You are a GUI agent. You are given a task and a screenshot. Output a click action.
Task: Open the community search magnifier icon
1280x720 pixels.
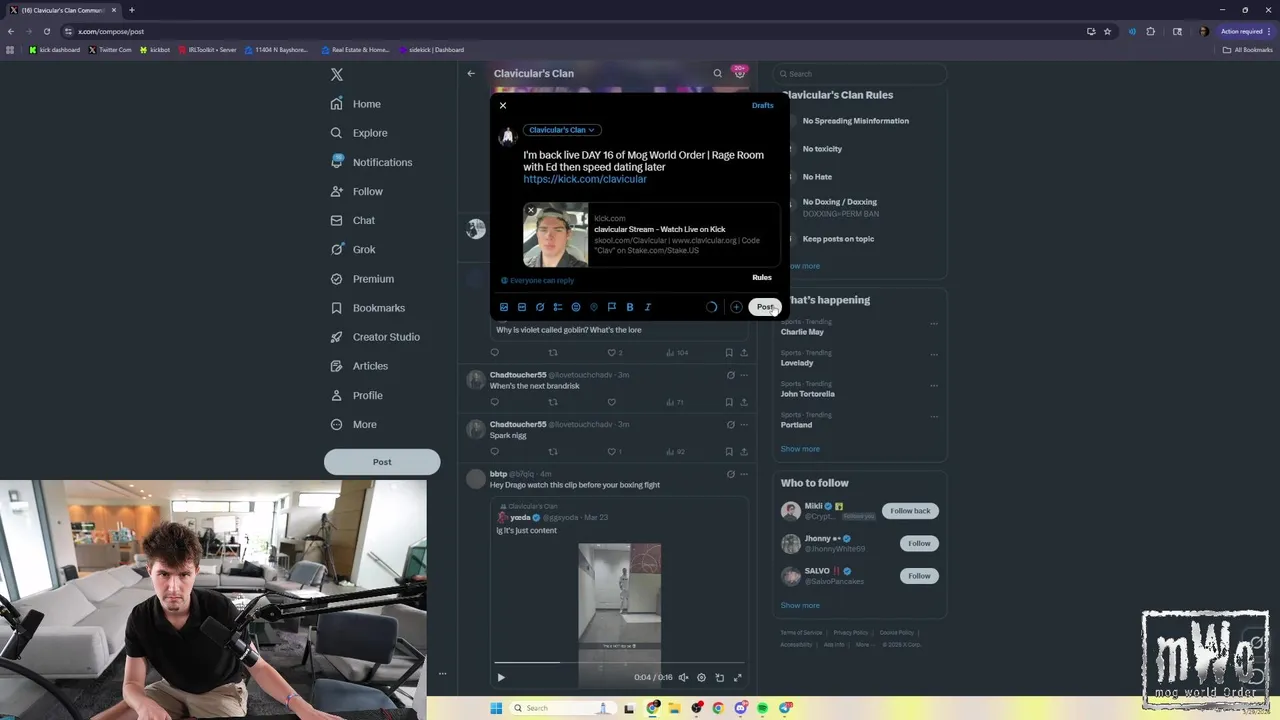[717, 73]
